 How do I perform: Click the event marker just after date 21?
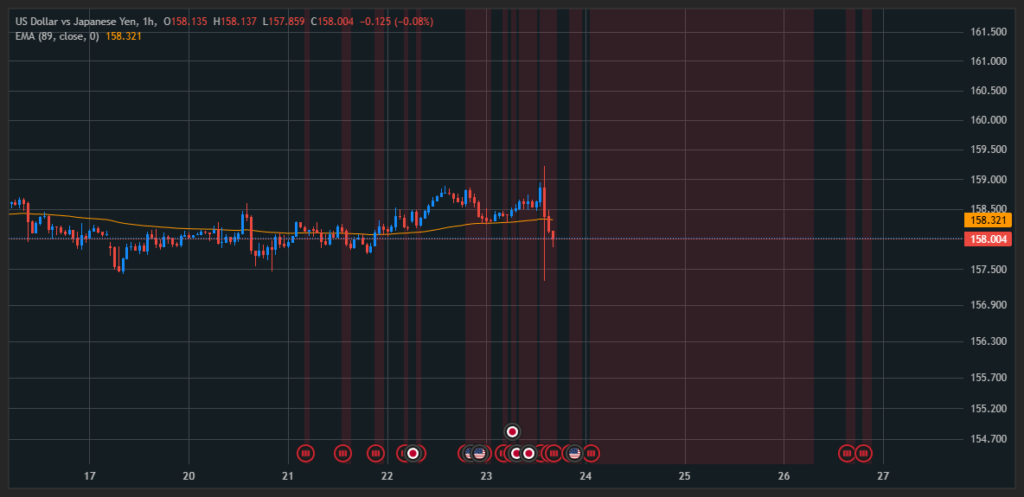click(x=306, y=453)
